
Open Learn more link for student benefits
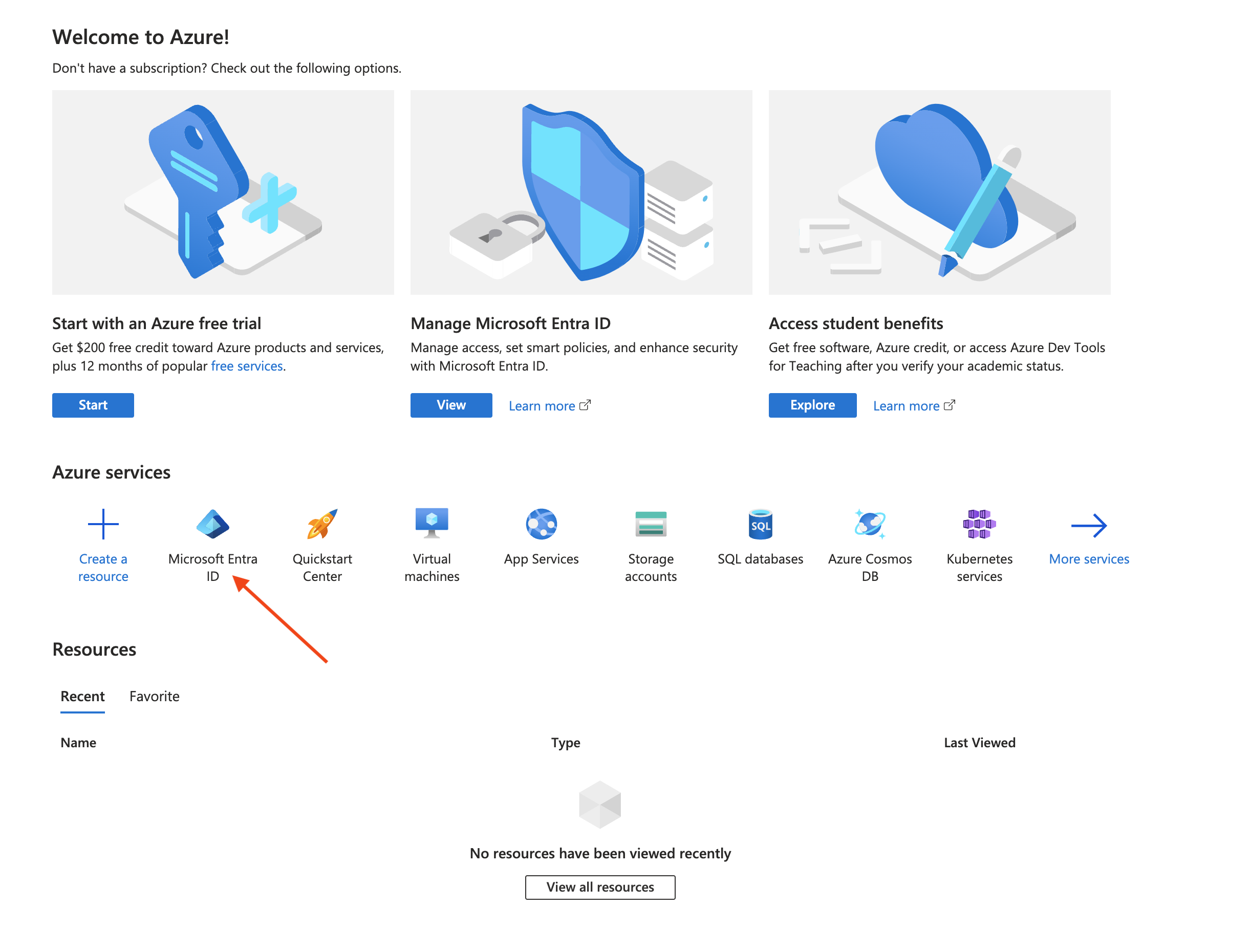coord(913,406)
